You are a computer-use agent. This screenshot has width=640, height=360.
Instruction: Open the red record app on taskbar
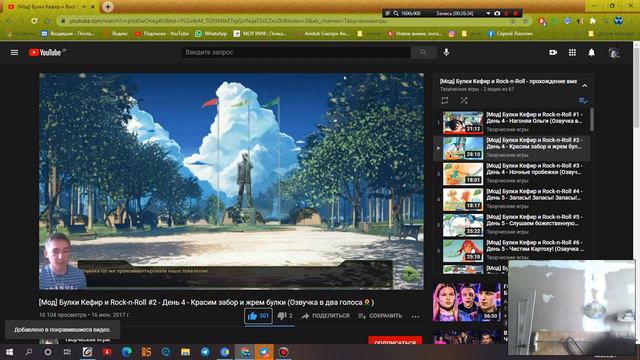click(x=283, y=352)
